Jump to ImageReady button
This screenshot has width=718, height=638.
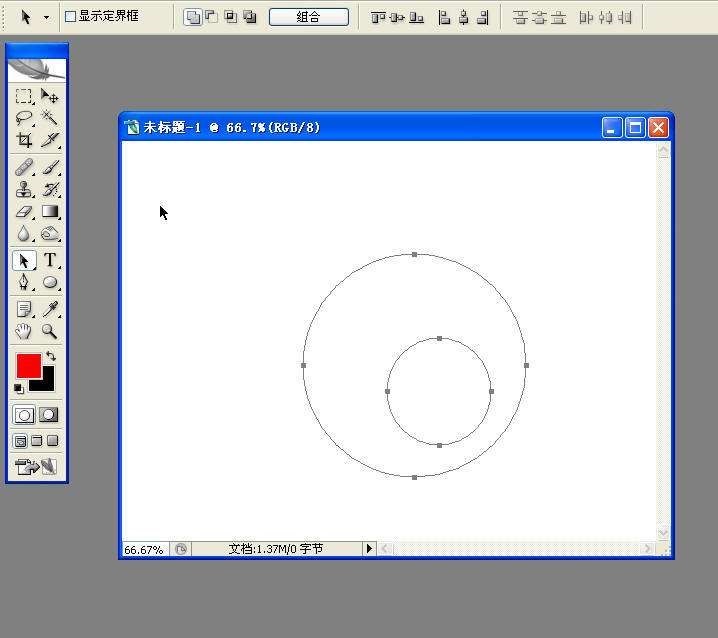[x=36, y=467]
